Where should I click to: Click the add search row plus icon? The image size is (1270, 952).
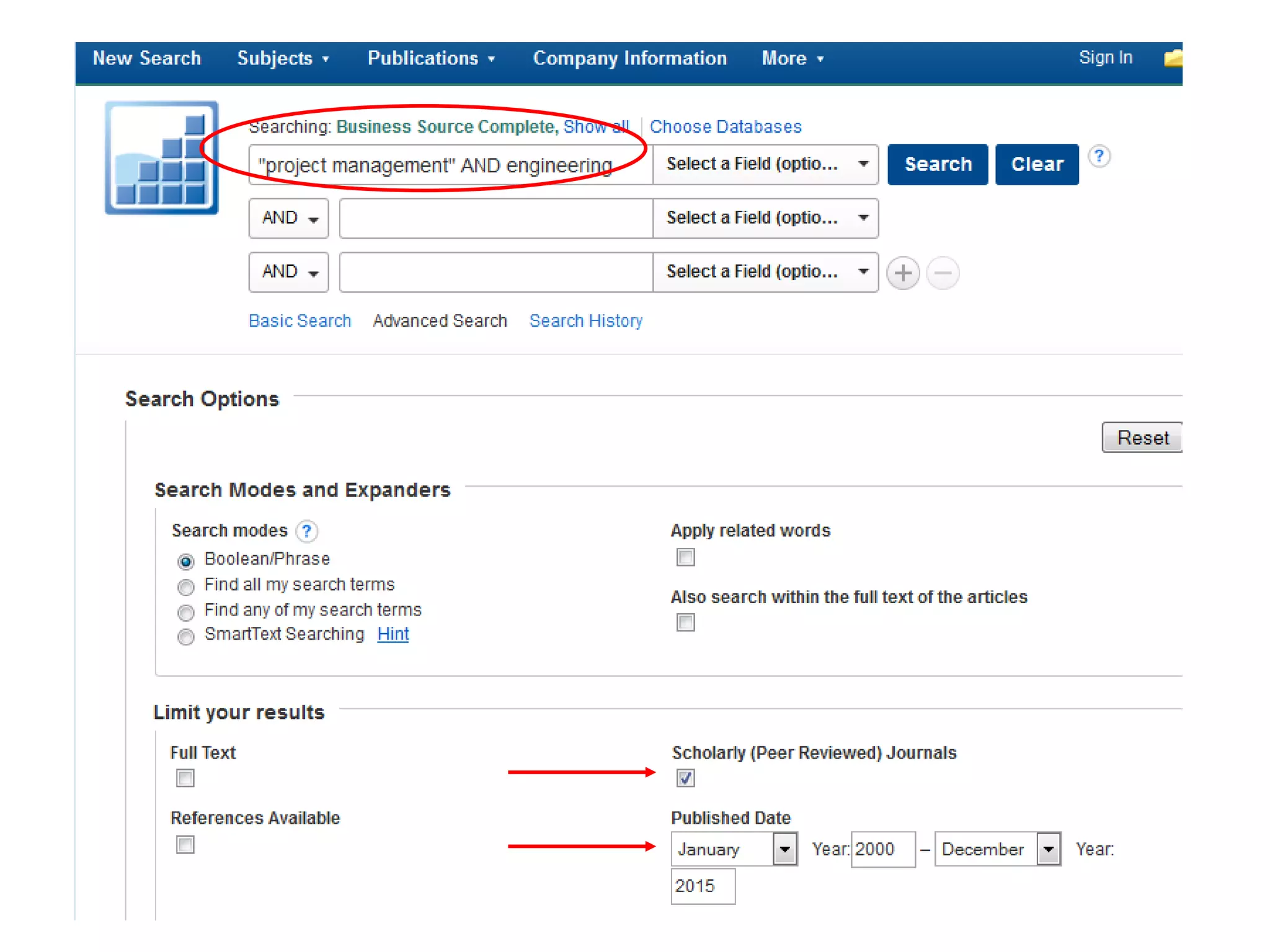tap(902, 273)
